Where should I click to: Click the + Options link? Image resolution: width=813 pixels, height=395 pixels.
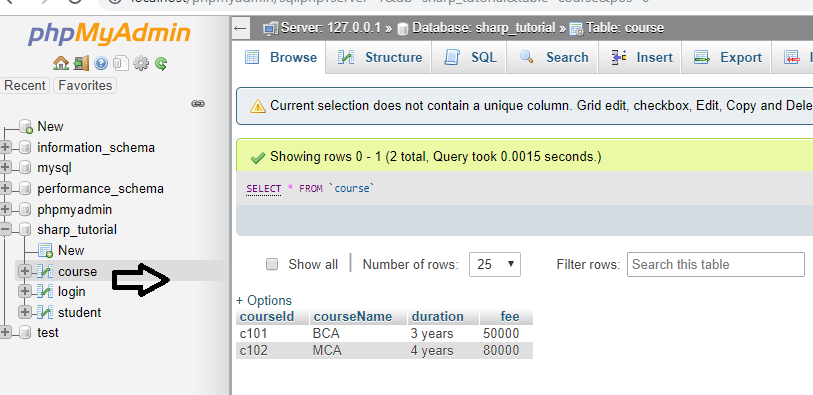click(264, 301)
